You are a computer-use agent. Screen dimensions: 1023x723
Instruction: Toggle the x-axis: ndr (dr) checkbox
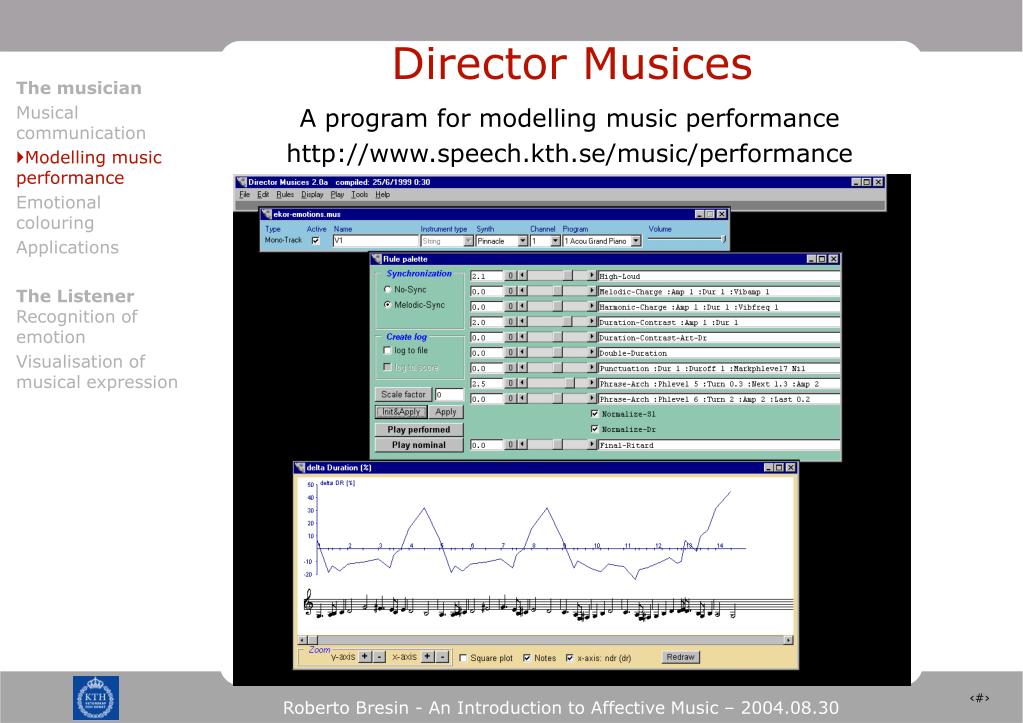pos(570,658)
